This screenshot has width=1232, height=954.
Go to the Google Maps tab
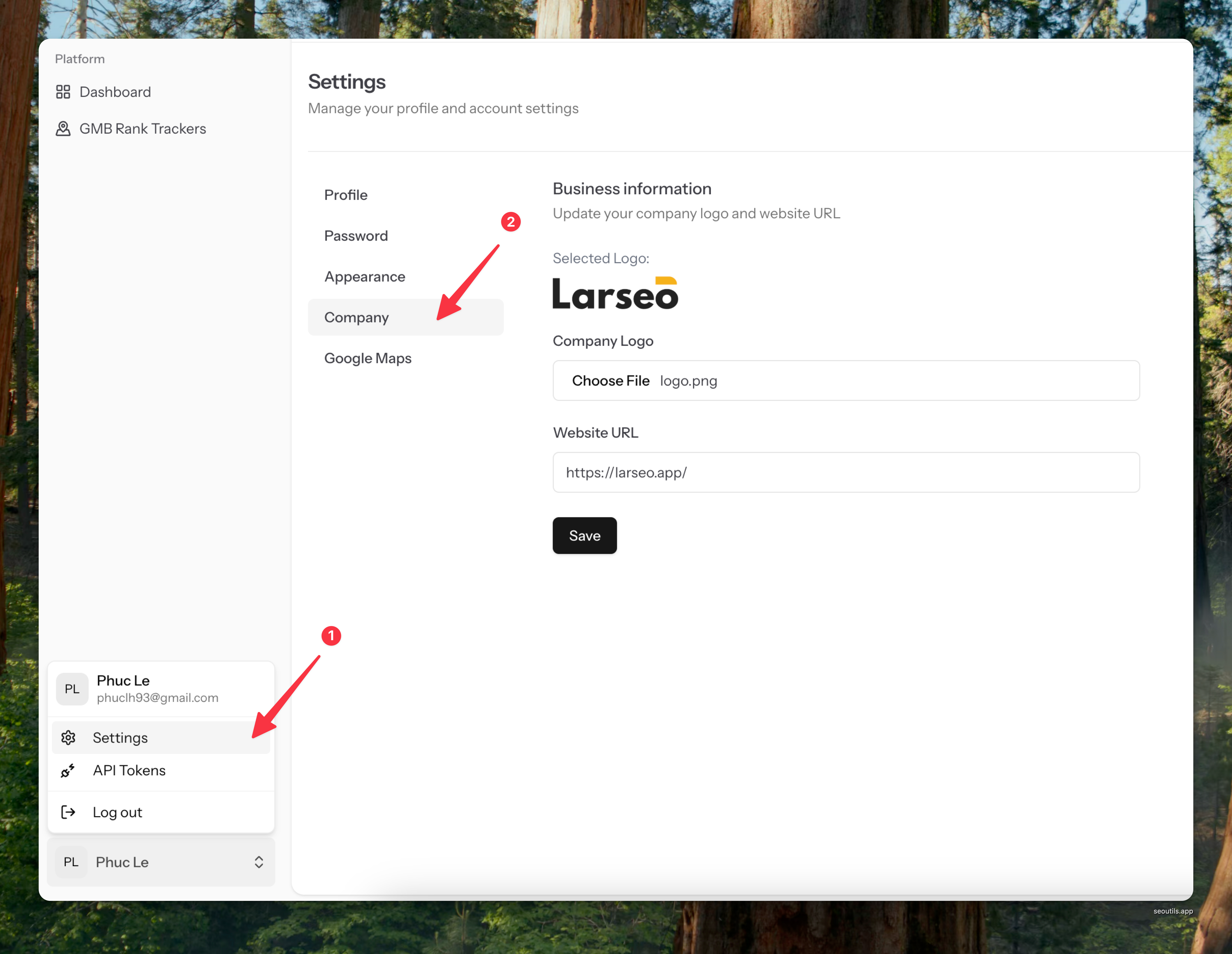click(368, 358)
